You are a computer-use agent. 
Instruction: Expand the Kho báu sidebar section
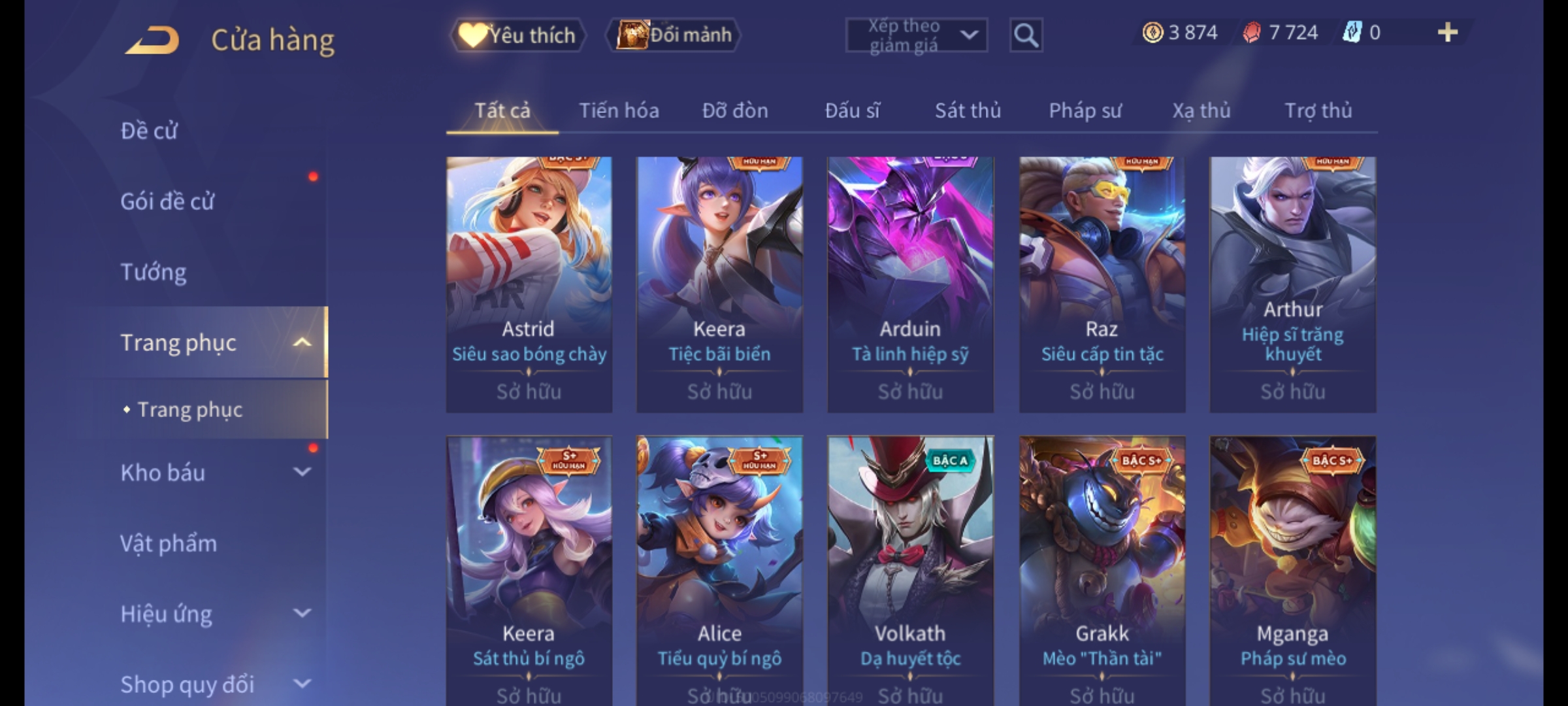click(x=302, y=472)
